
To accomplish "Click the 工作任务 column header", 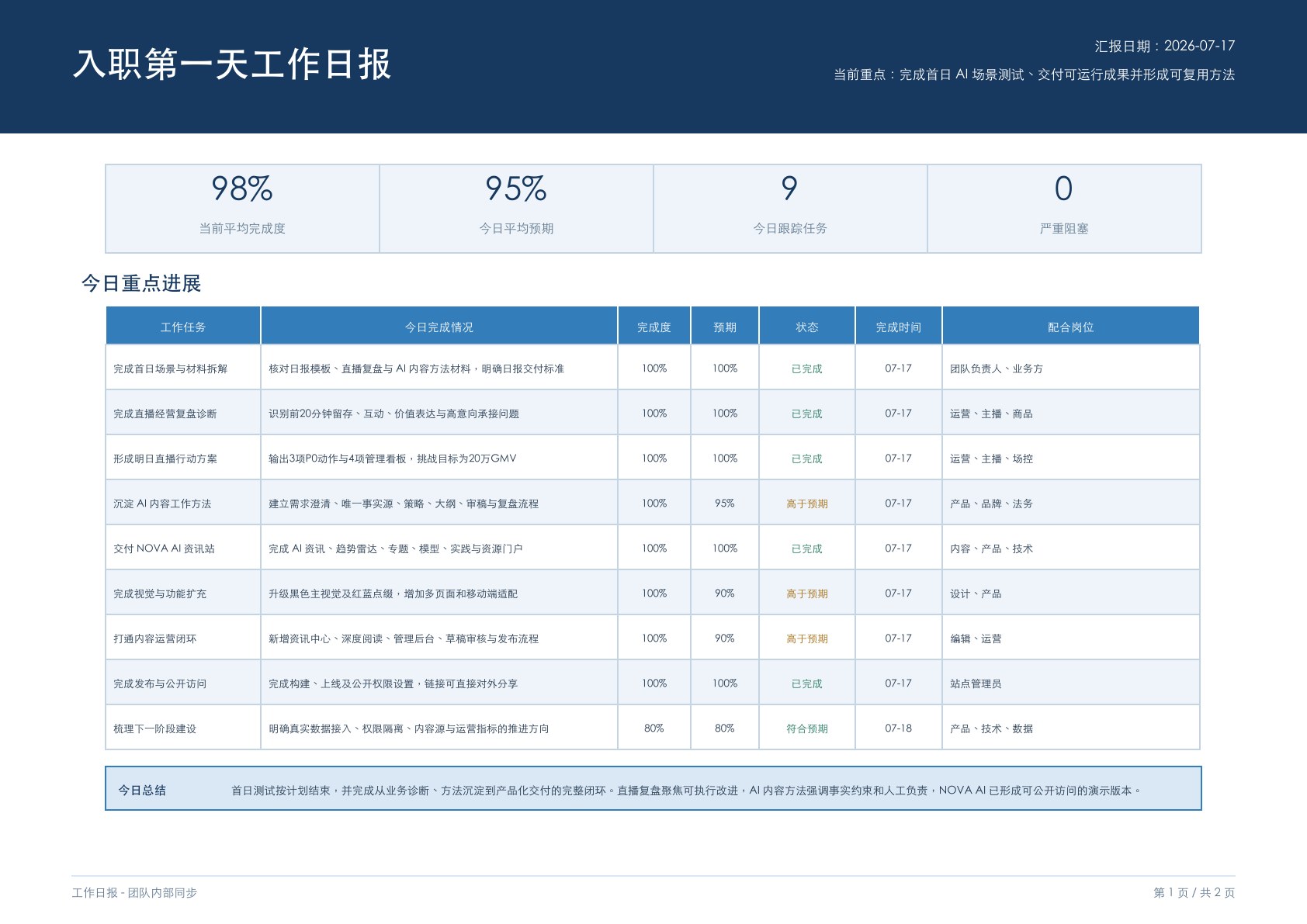I will (x=183, y=326).
